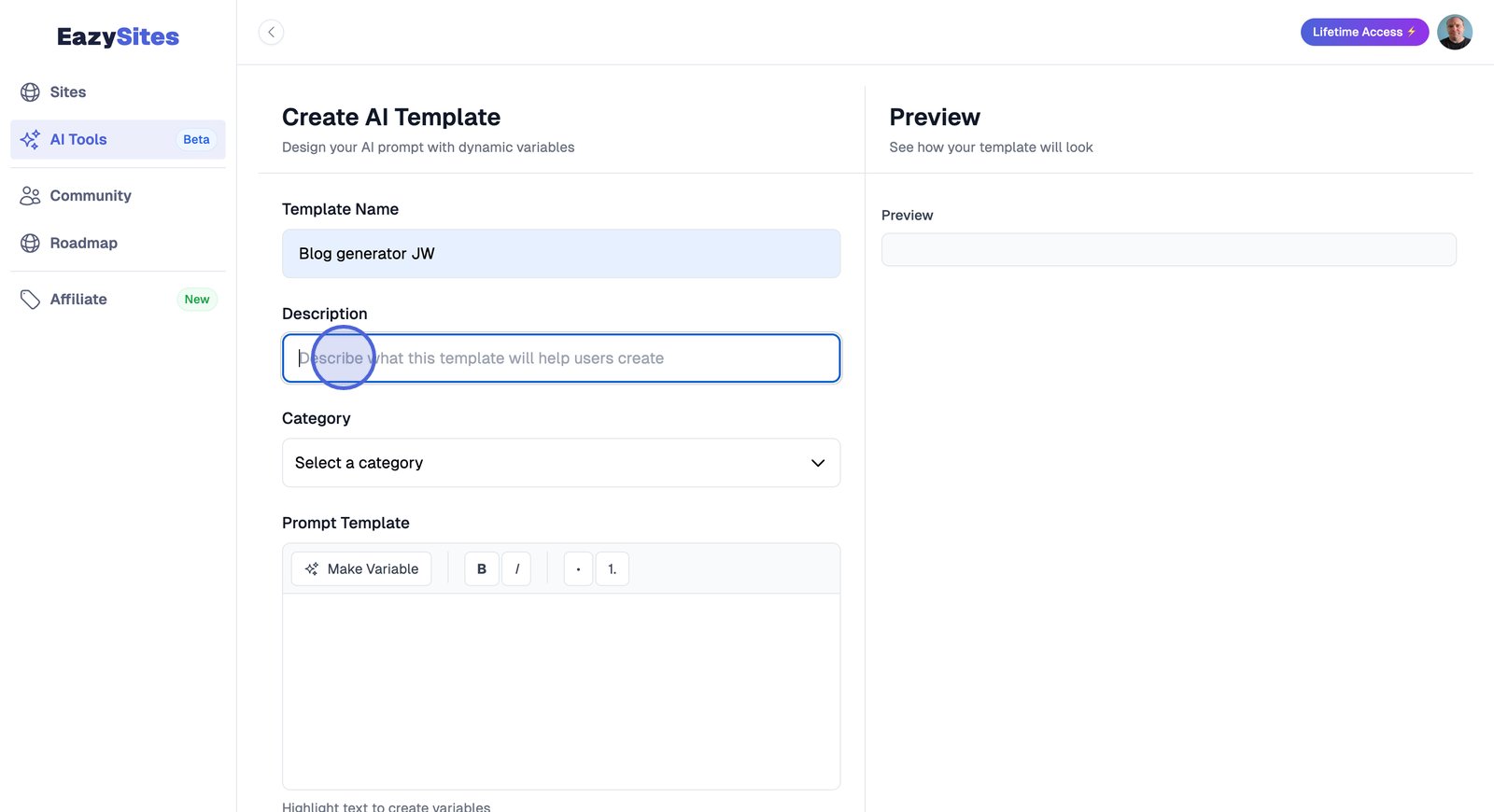Toggle italic formatting
This screenshot has height=812, width=1494.
pos(516,569)
